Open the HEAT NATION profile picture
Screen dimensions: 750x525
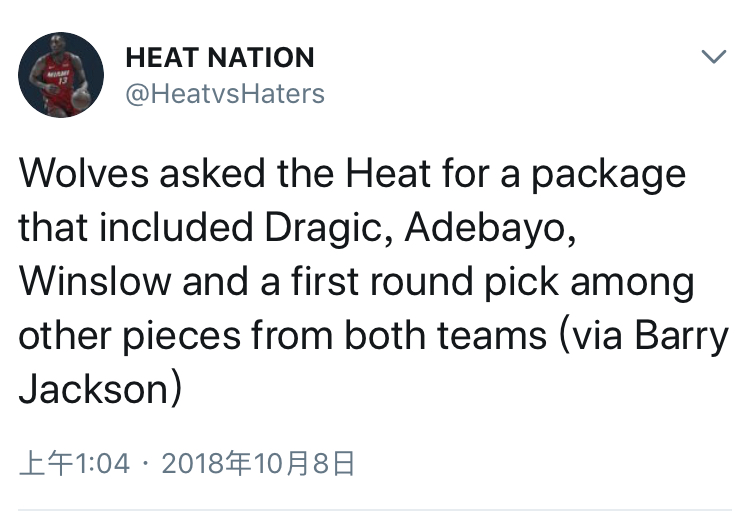[61, 75]
